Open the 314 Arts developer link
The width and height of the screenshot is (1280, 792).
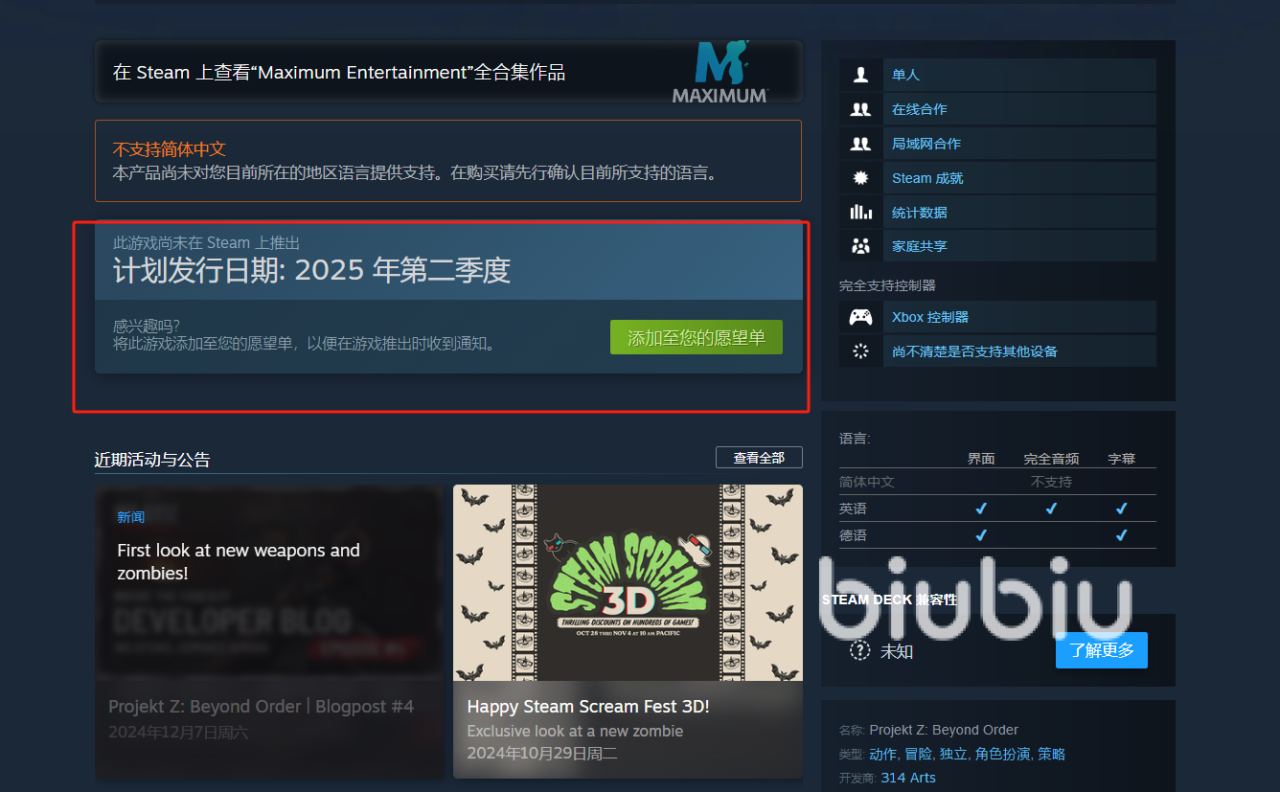[x=908, y=777]
